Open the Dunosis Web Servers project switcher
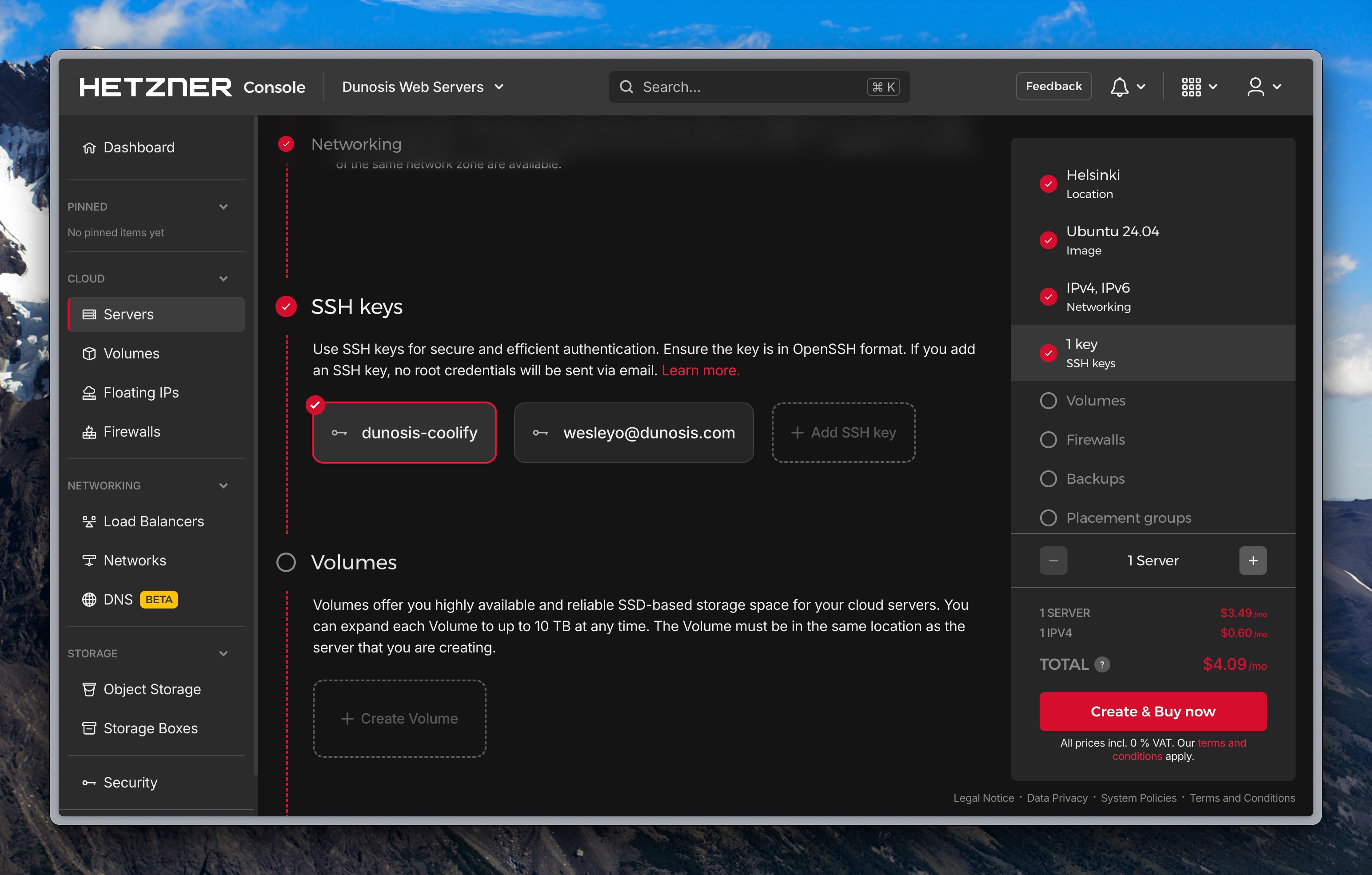This screenshot has height=875, width=1372. [x=422, y=87]
